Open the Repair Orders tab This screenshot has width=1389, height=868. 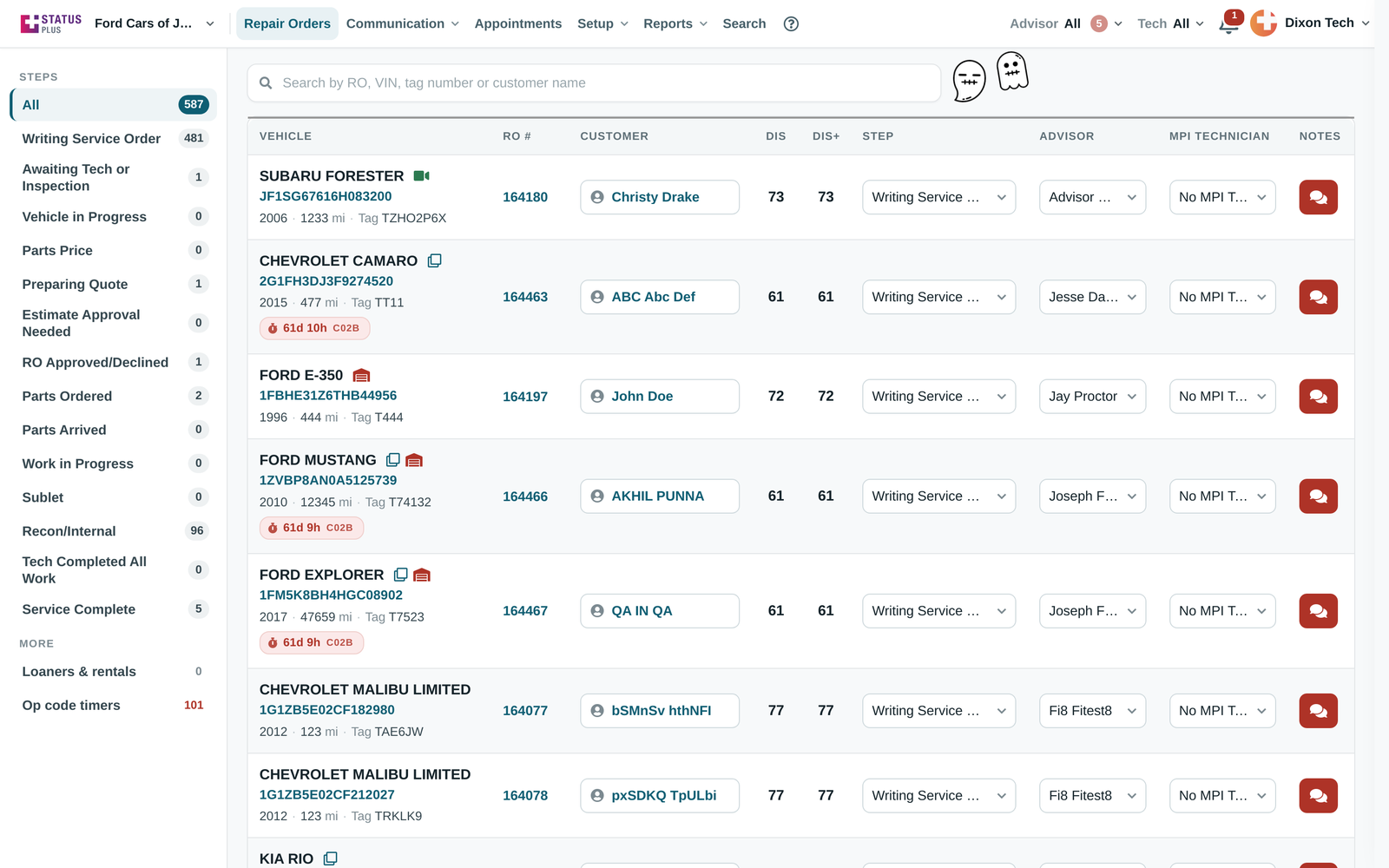287,23
